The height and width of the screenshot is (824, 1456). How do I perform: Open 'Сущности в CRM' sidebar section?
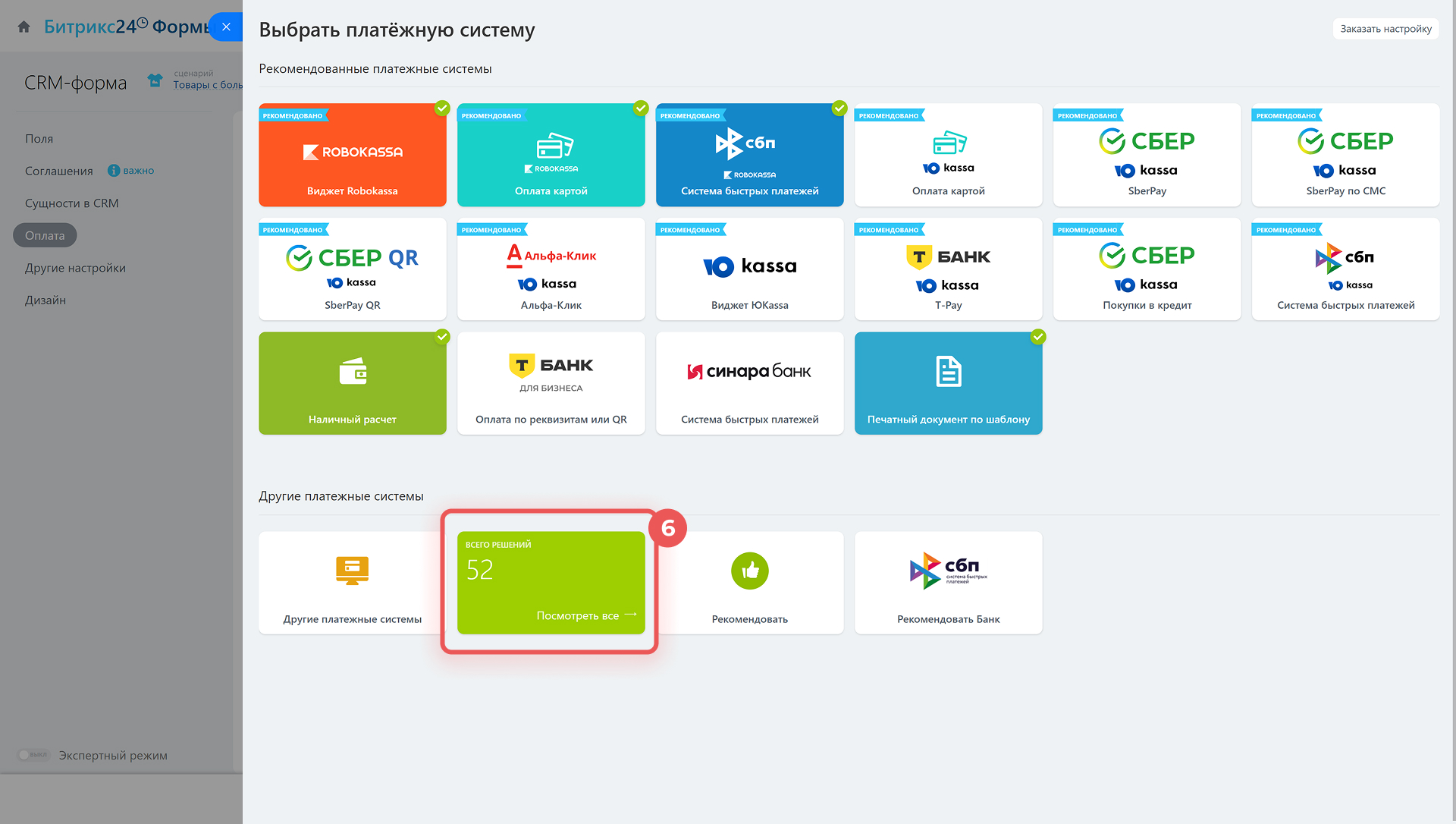coord(71,203)
